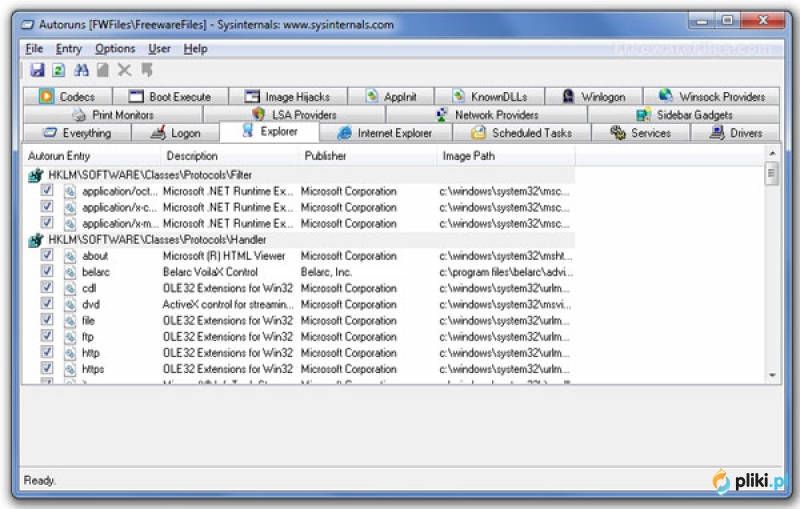The image size is (800, 509).
Task: Click the Filter registry key icon
Action: pyautogui.click(x=36, y=175)
